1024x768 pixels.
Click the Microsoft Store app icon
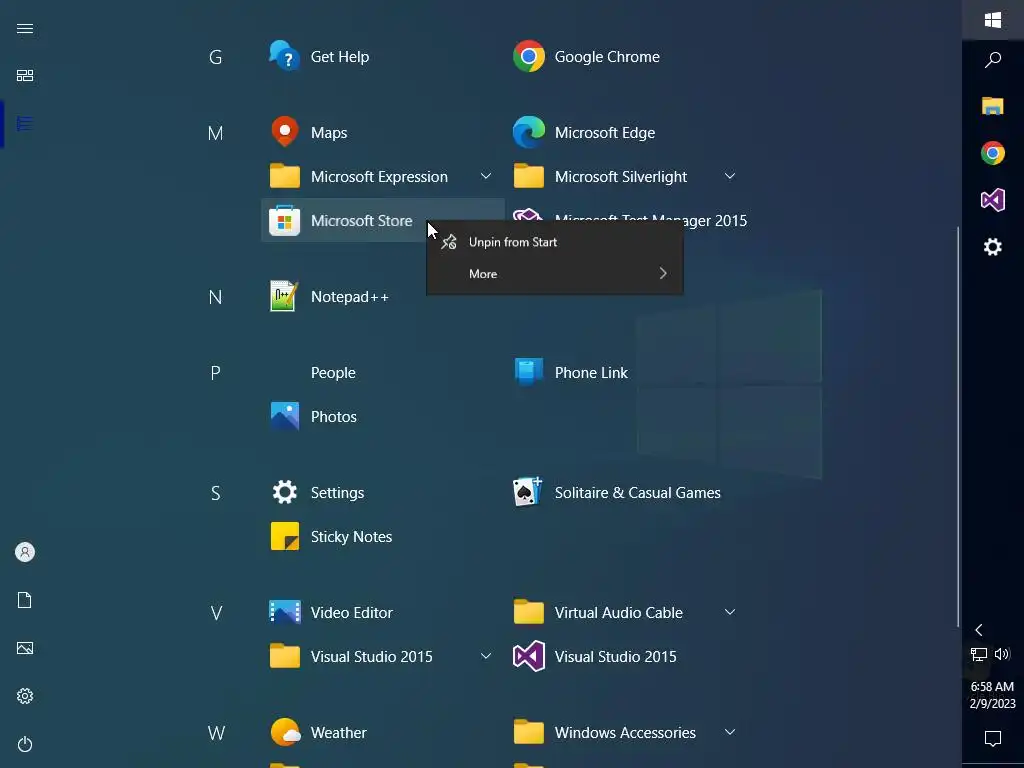(x=285, y=221)
